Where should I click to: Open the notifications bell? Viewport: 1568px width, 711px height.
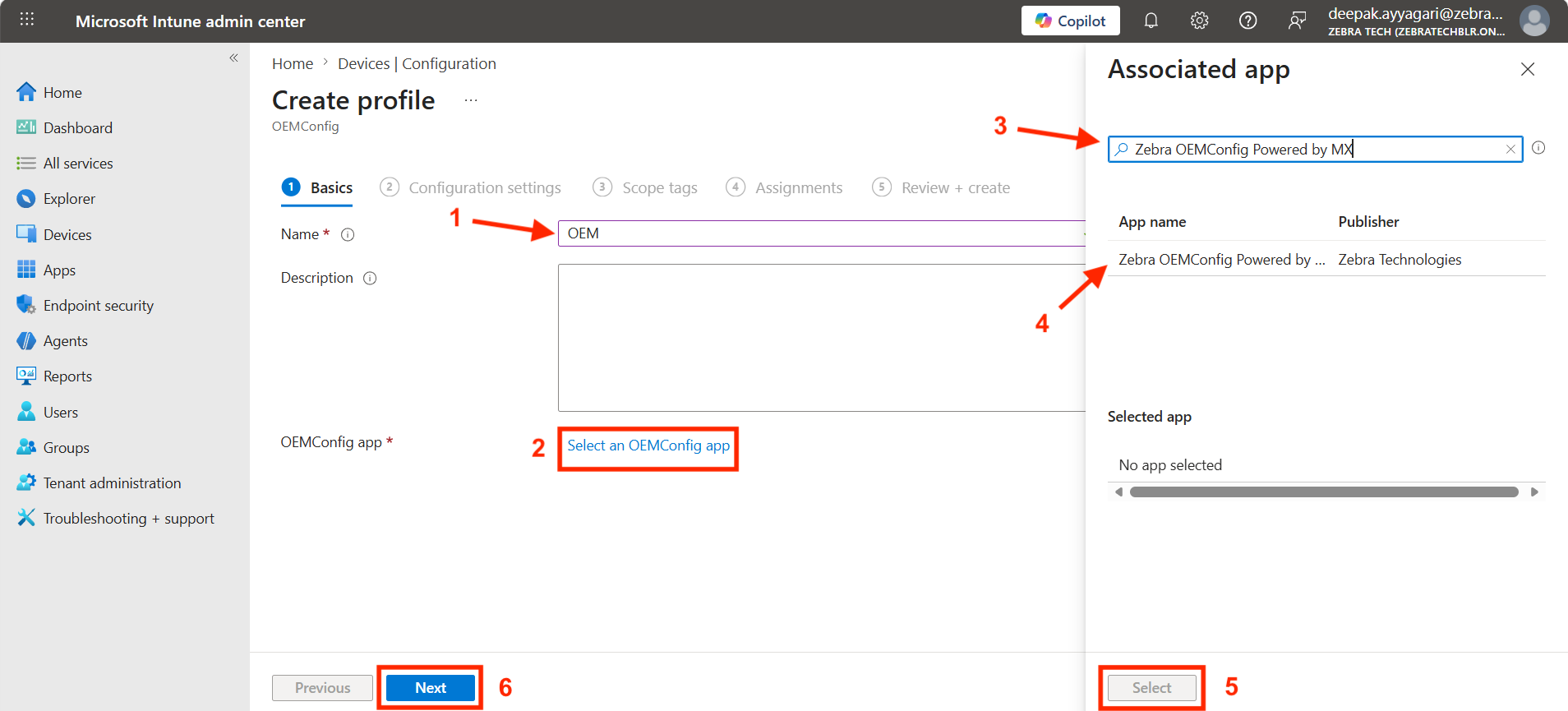1151,21
